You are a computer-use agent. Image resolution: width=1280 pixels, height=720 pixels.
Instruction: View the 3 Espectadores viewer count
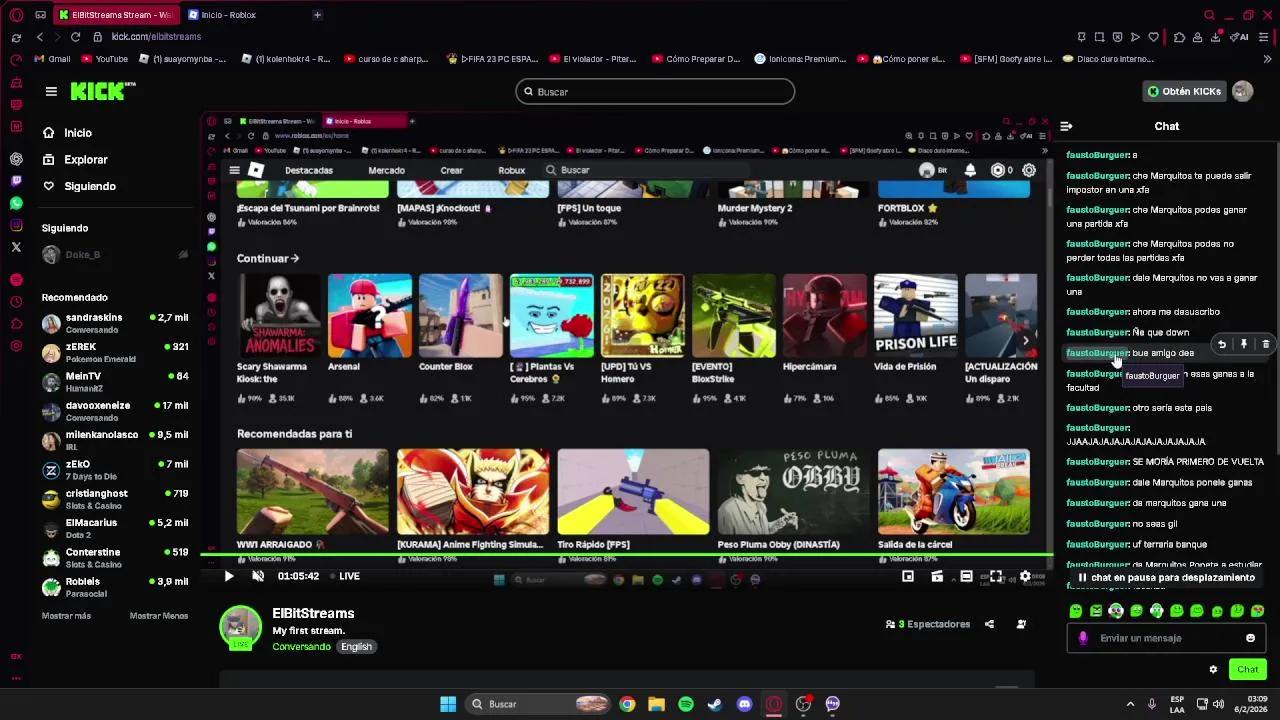tap(928, 624)
